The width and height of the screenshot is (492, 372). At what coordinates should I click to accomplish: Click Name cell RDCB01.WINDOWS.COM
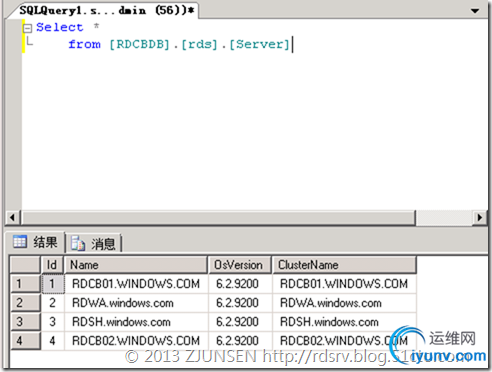coord(136,284)
